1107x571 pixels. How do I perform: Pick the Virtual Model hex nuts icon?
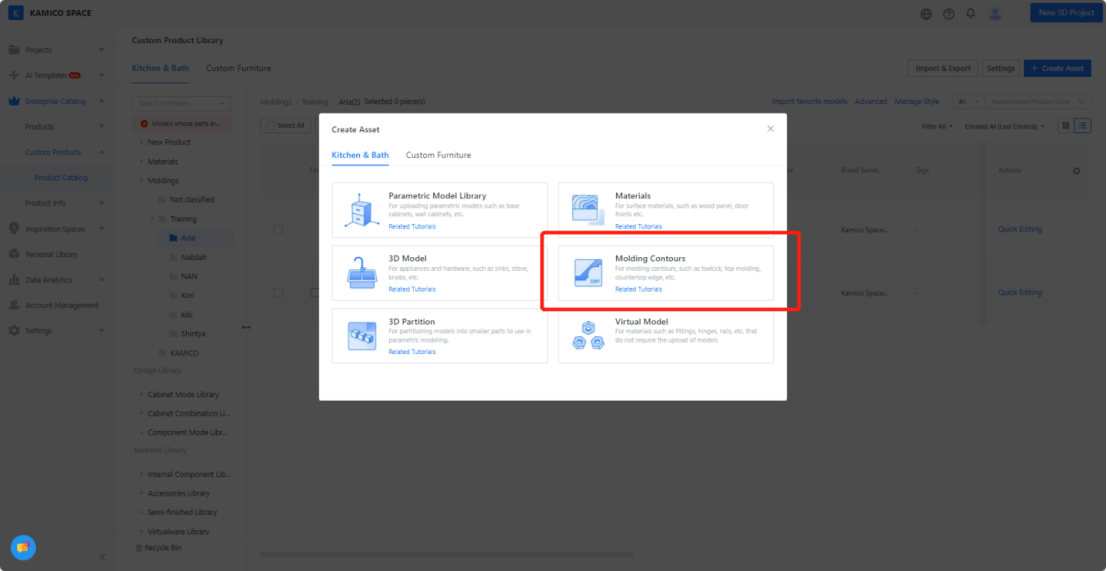pyautogui.click(x=587, y=336)
